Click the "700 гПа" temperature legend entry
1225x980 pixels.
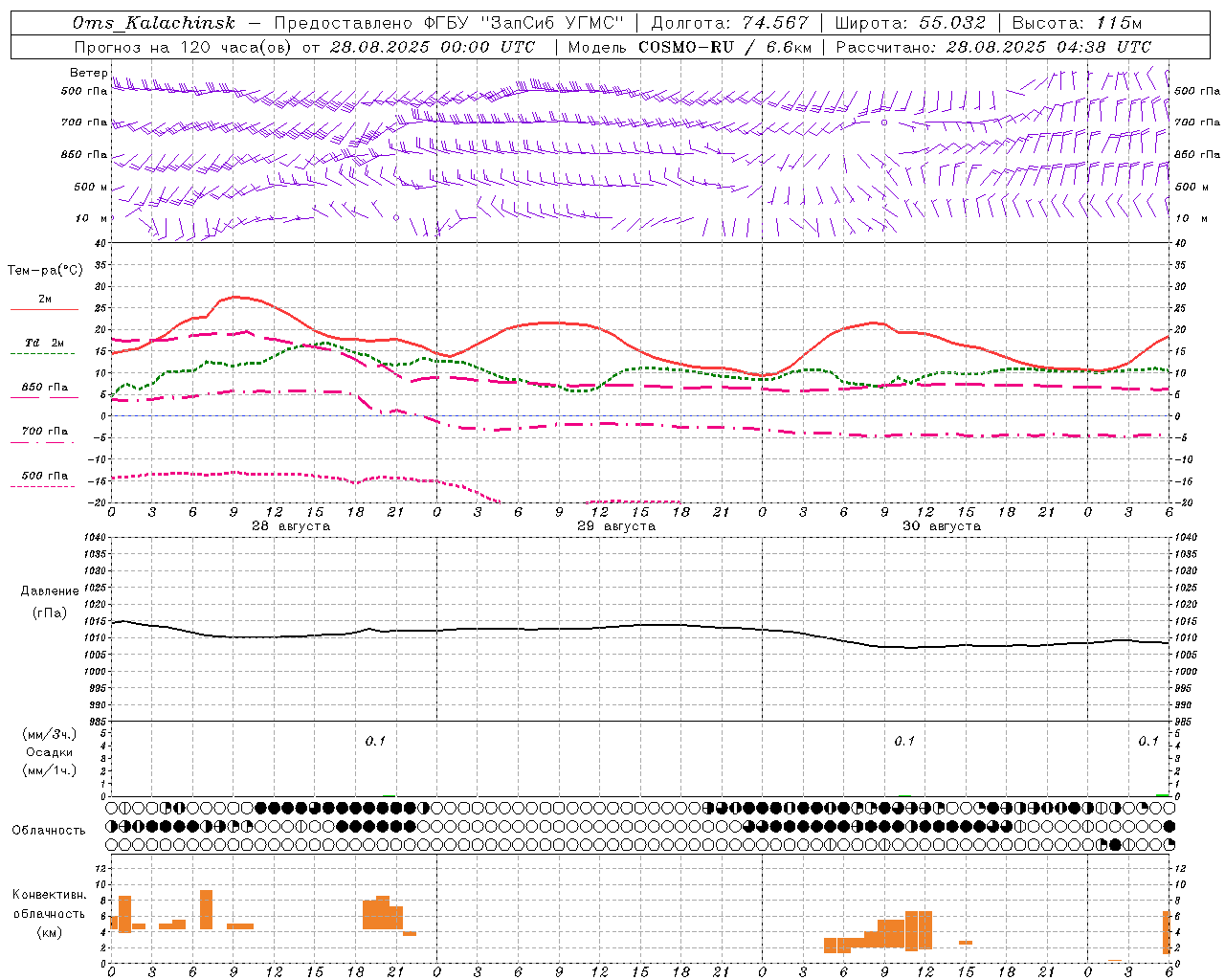point(45,432)
